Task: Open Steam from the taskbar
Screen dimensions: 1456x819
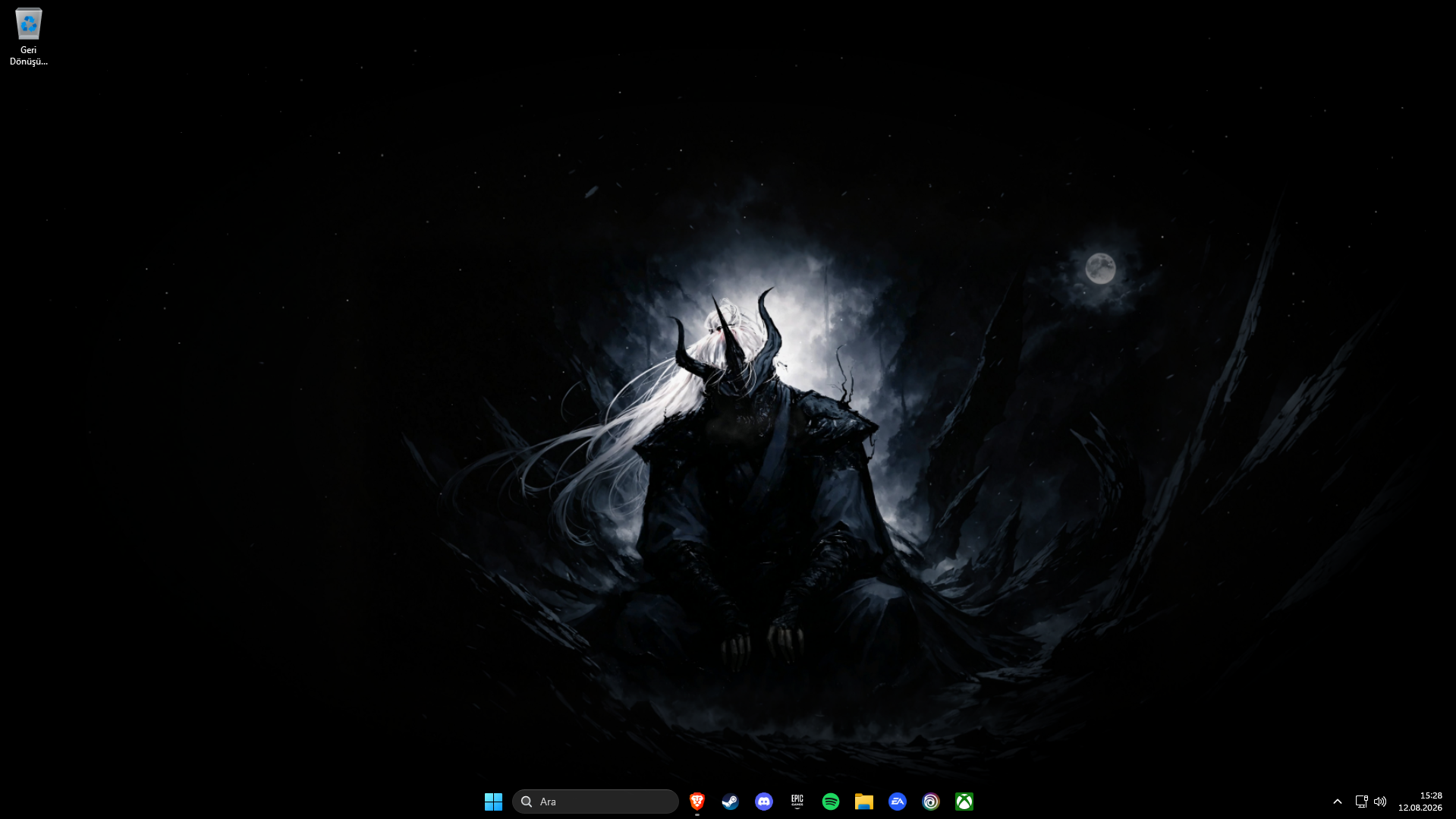Action: click(x=731, y=802)
